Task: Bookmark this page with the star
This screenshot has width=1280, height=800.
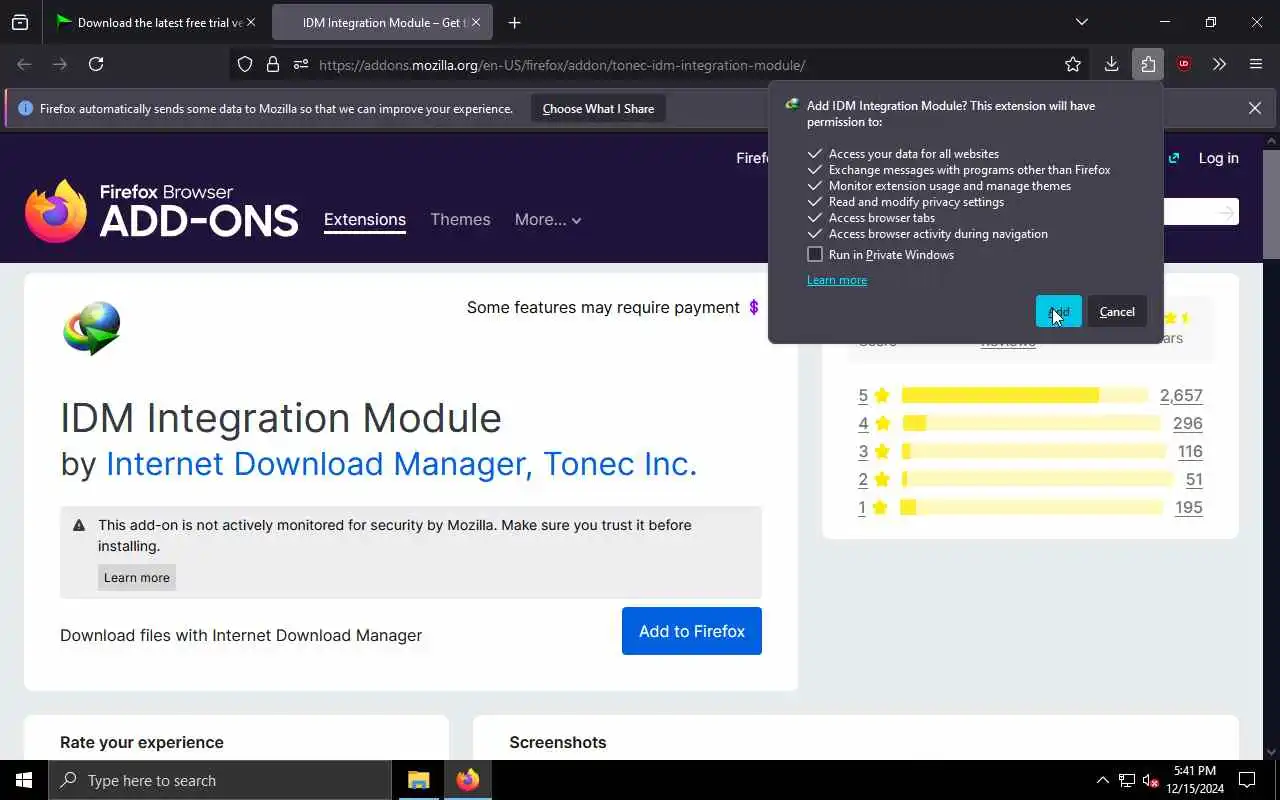Action: 1073,64
